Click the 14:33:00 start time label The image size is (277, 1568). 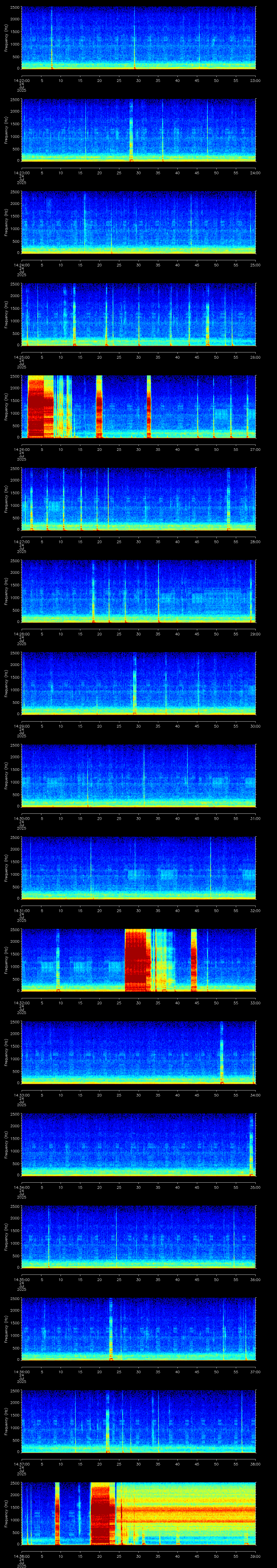[21, 1095]
